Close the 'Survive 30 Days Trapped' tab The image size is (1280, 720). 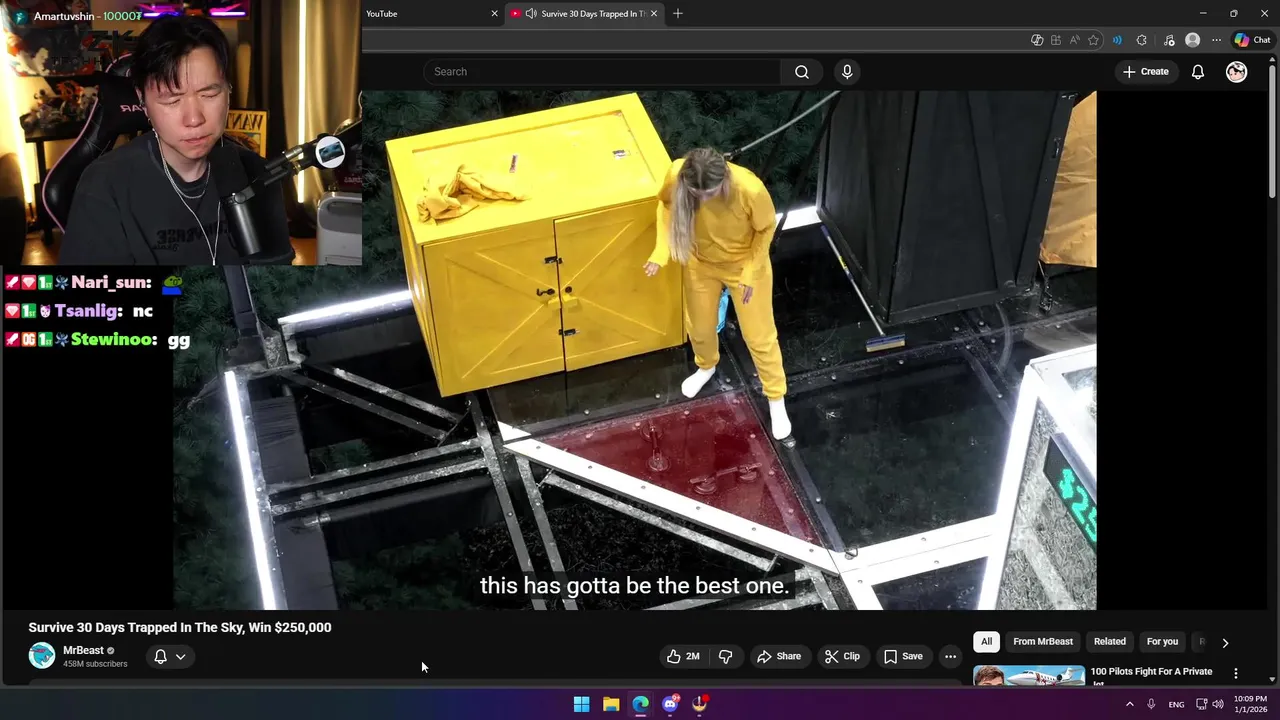(x=654, y=14)
